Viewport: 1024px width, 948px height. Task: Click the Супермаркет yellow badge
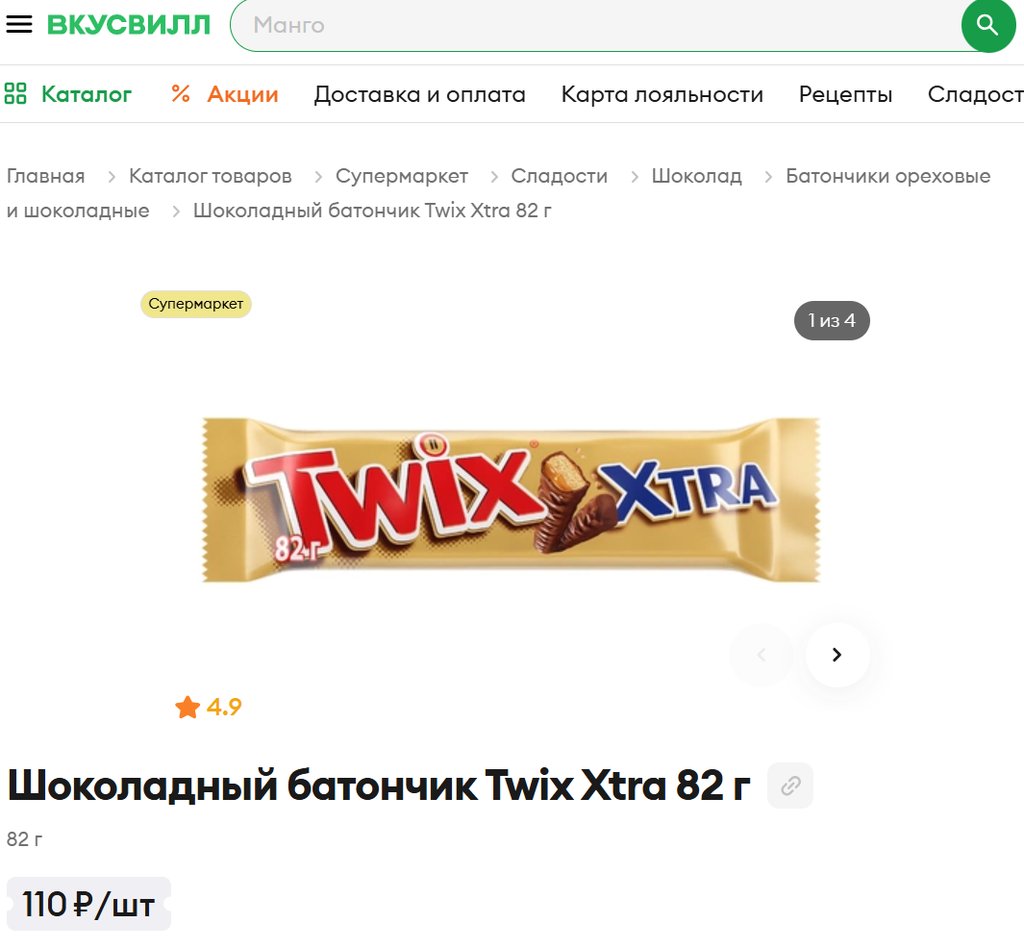point(196,304)
